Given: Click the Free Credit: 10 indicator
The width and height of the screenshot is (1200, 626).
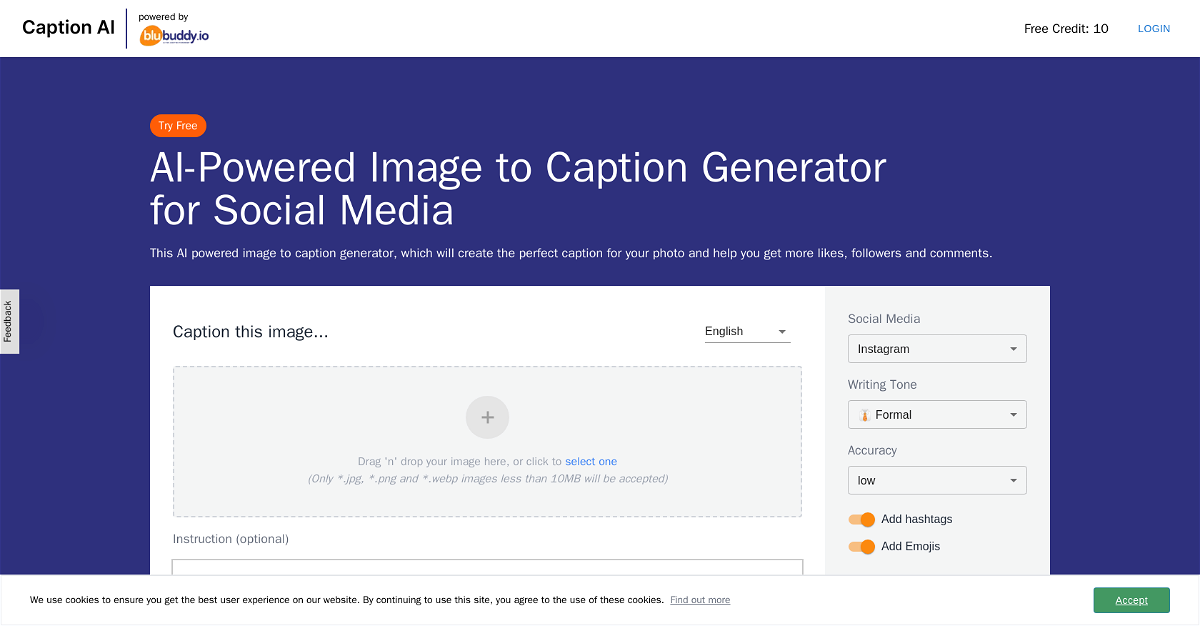Looking at the screenshot, I should click(x=1066, y=29).
